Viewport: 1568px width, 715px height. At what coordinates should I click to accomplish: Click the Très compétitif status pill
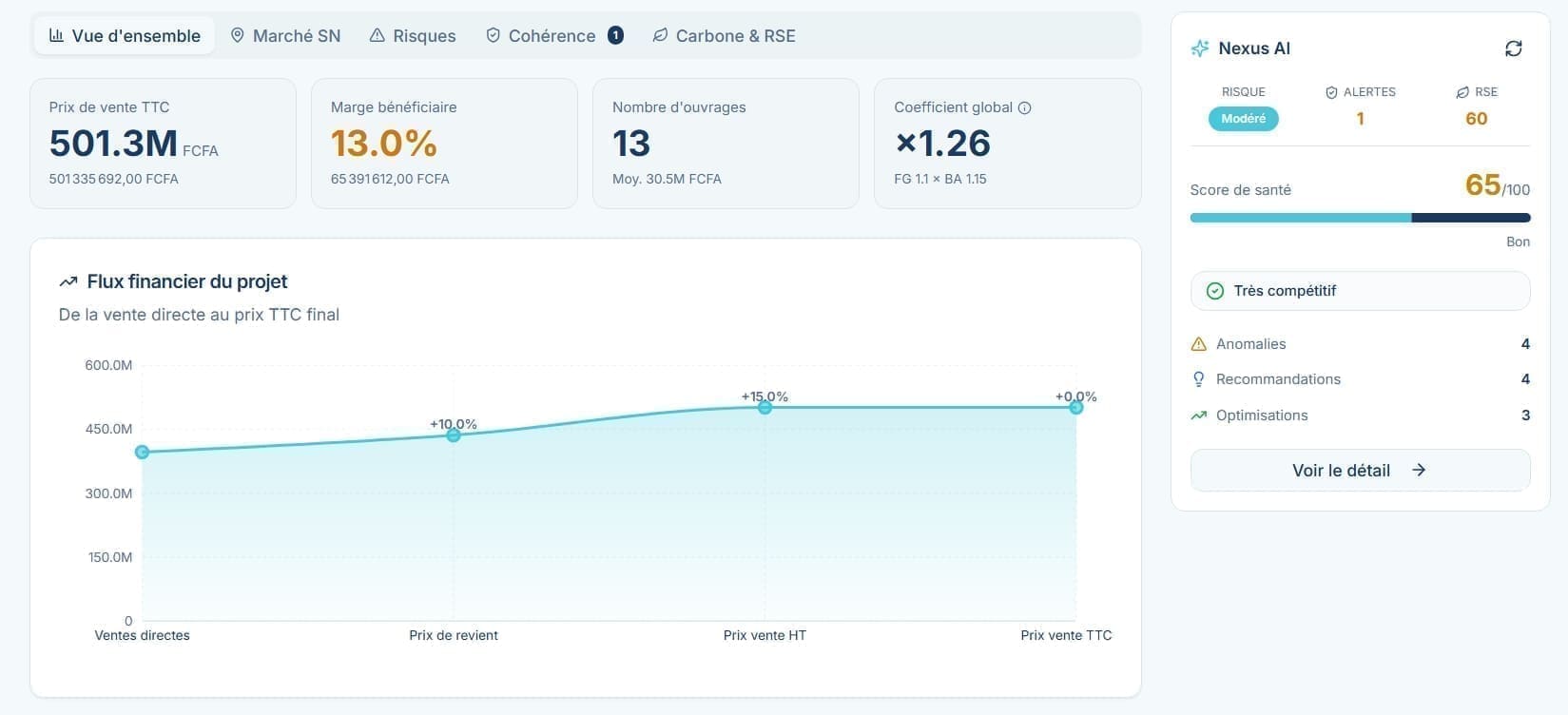(x=1360, y=291)
